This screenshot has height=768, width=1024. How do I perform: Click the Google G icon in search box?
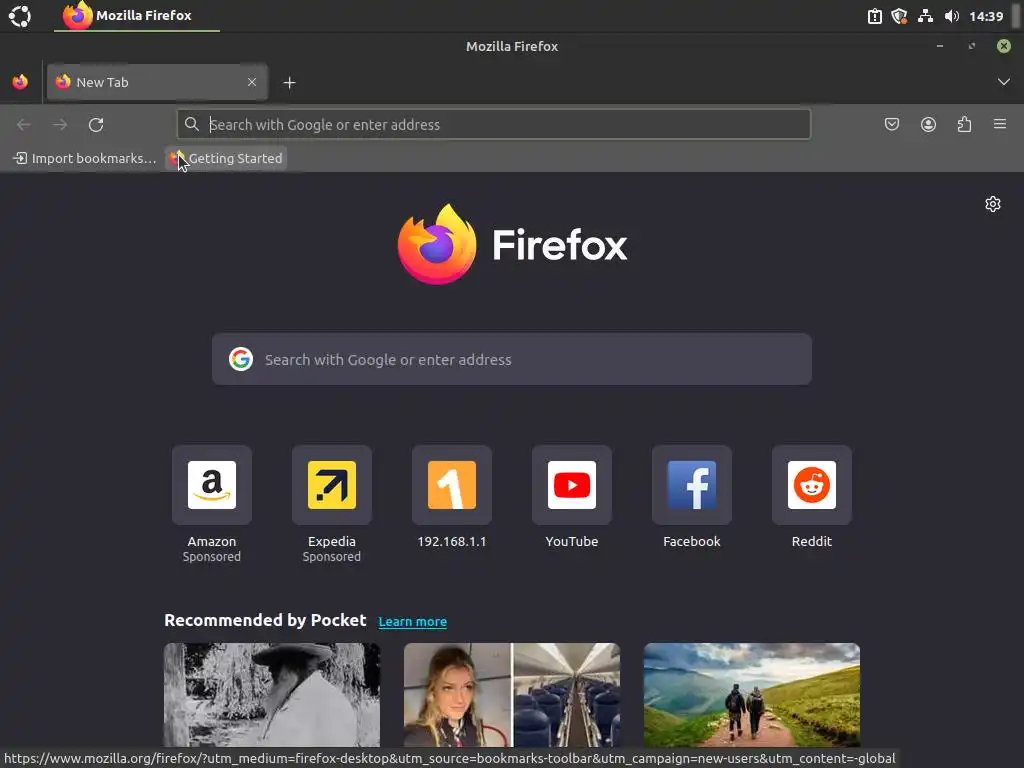click(x=241, y=359)
